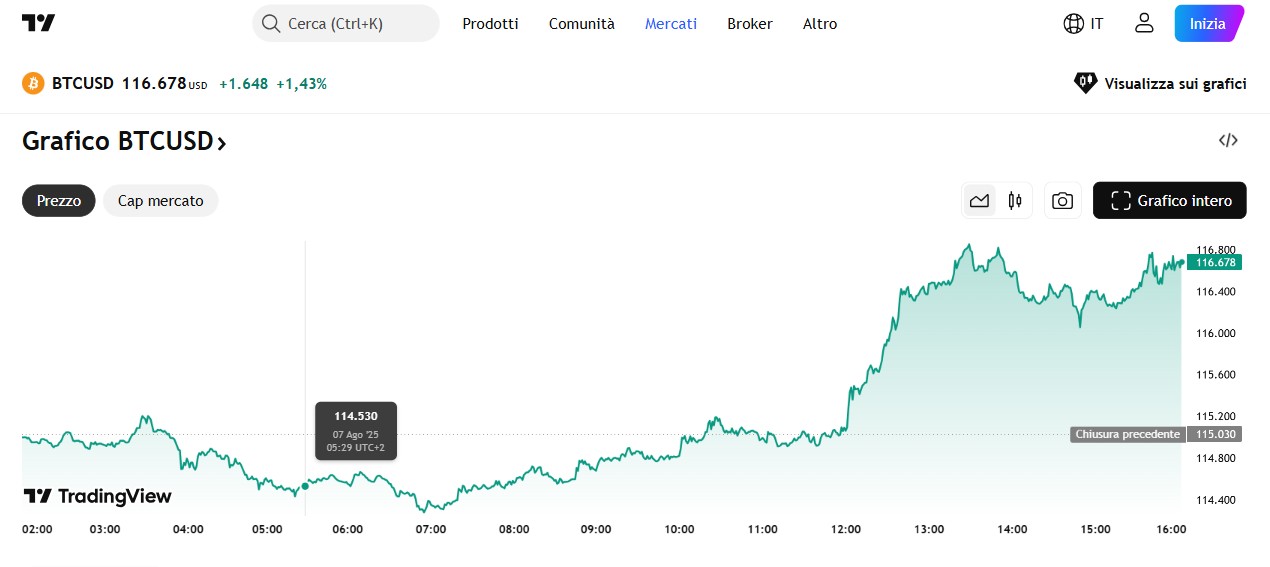Viewport: 1270px width, 567px height.
Task: Click the TradingView watermark logo on chart
Action: tap(97, 496)
